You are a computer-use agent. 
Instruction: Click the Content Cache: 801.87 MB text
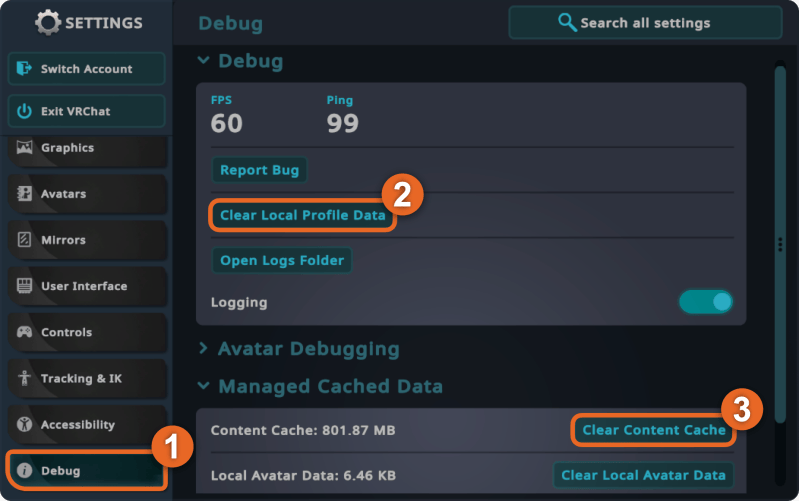pyautogui.click(x=303, y=431)
